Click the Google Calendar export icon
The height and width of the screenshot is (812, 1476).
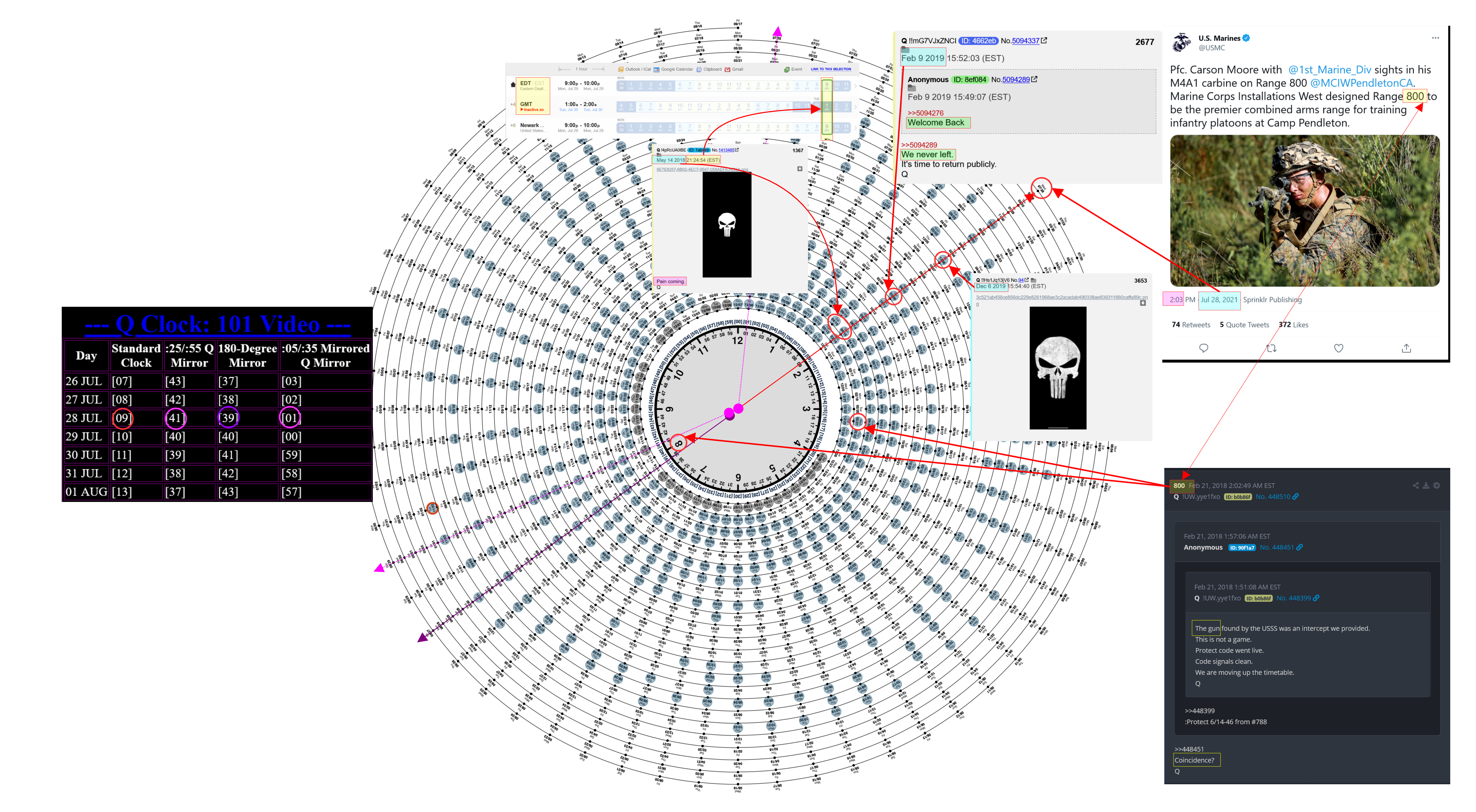pyautogui.click(x=657, y=69)
